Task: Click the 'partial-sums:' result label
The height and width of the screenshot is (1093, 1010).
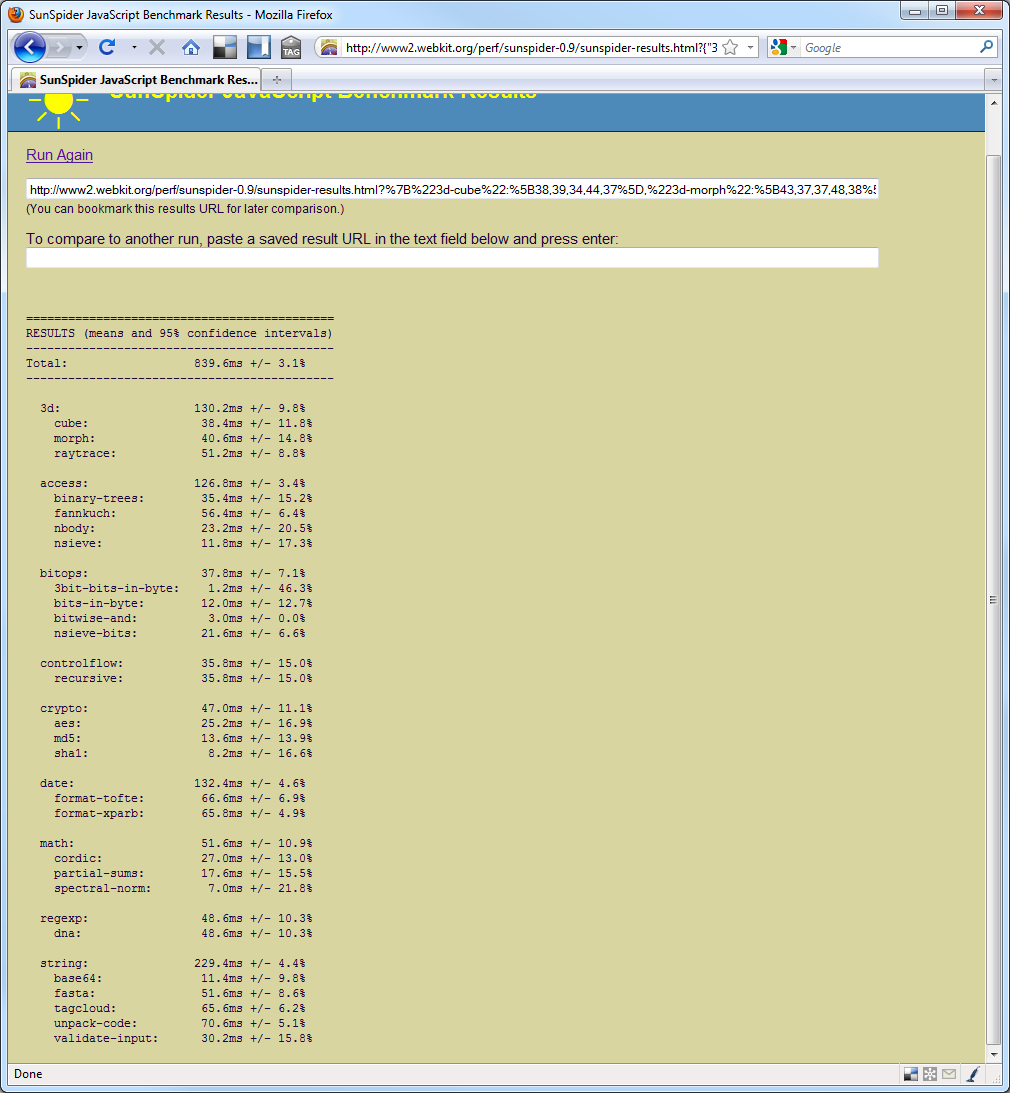Action: coord(99,873)
